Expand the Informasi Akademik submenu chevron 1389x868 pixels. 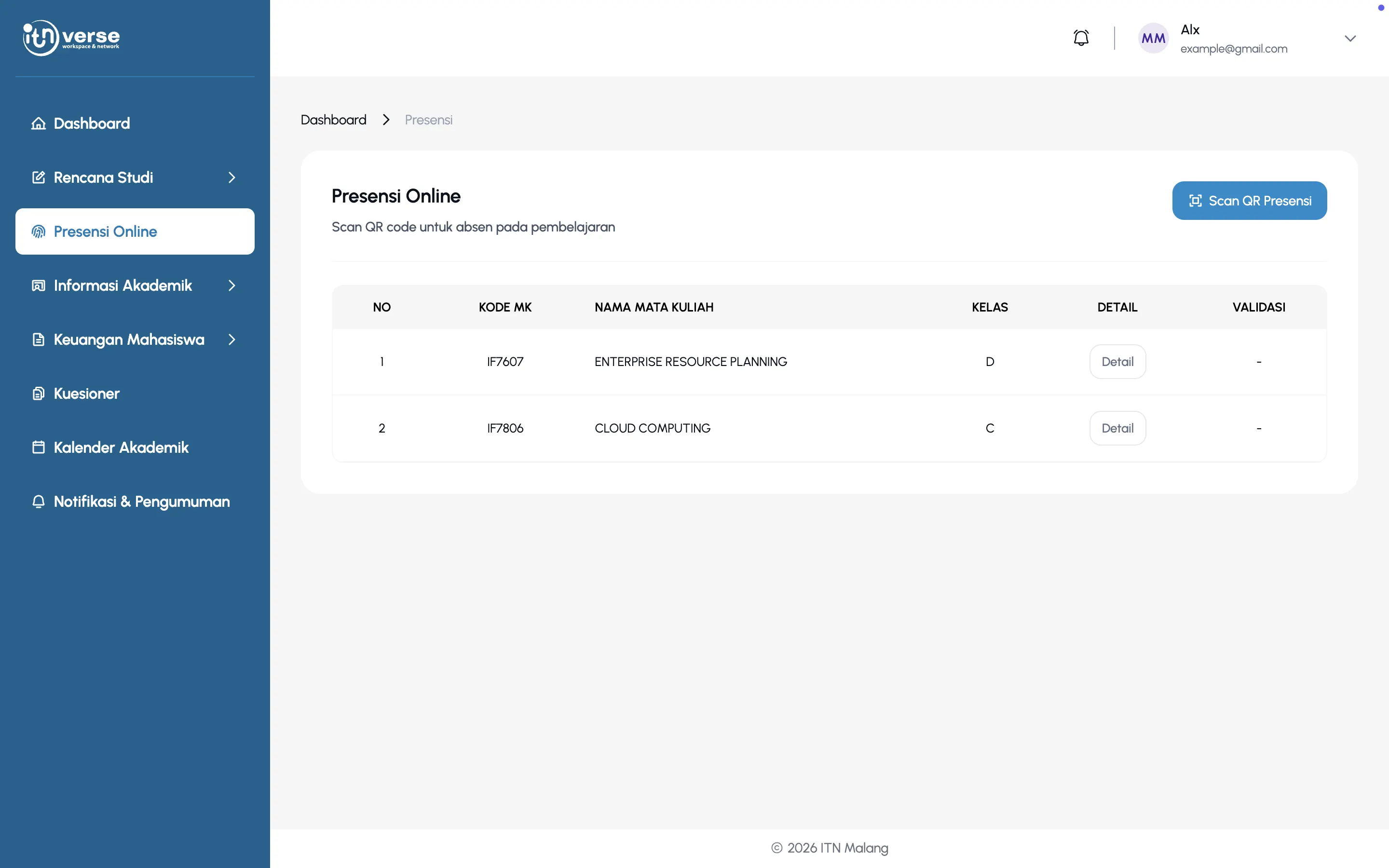232,285
